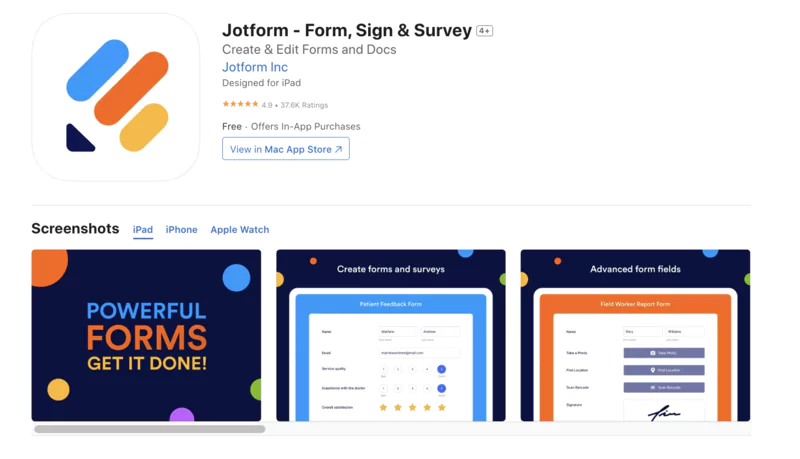Click the Scan Barcode button in form preview

664,388
